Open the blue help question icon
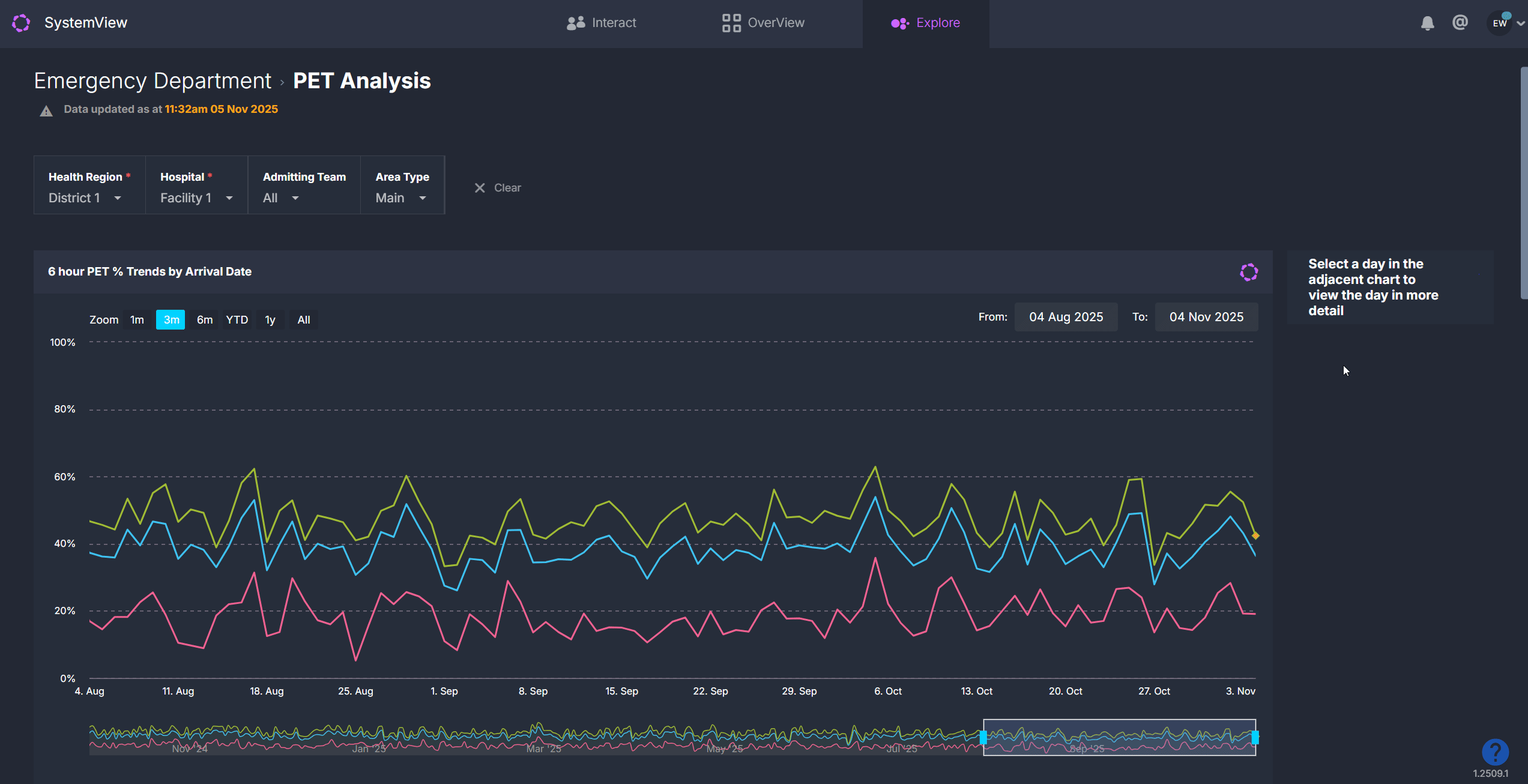 1494,752
